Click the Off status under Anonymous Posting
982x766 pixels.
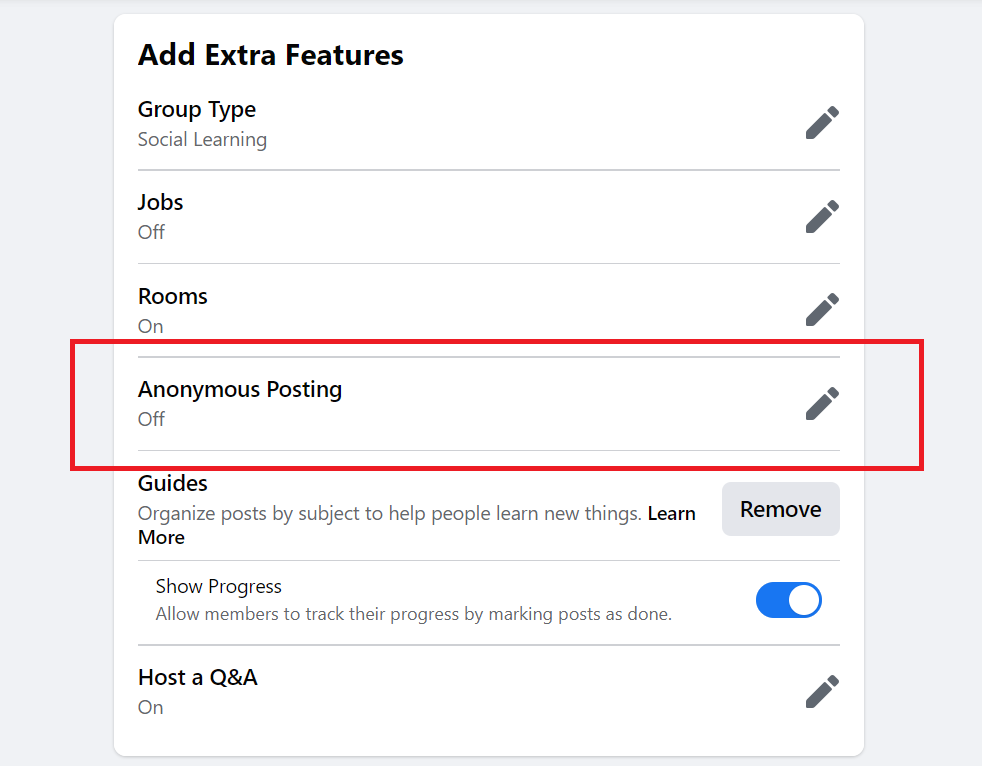pos(151,419)
